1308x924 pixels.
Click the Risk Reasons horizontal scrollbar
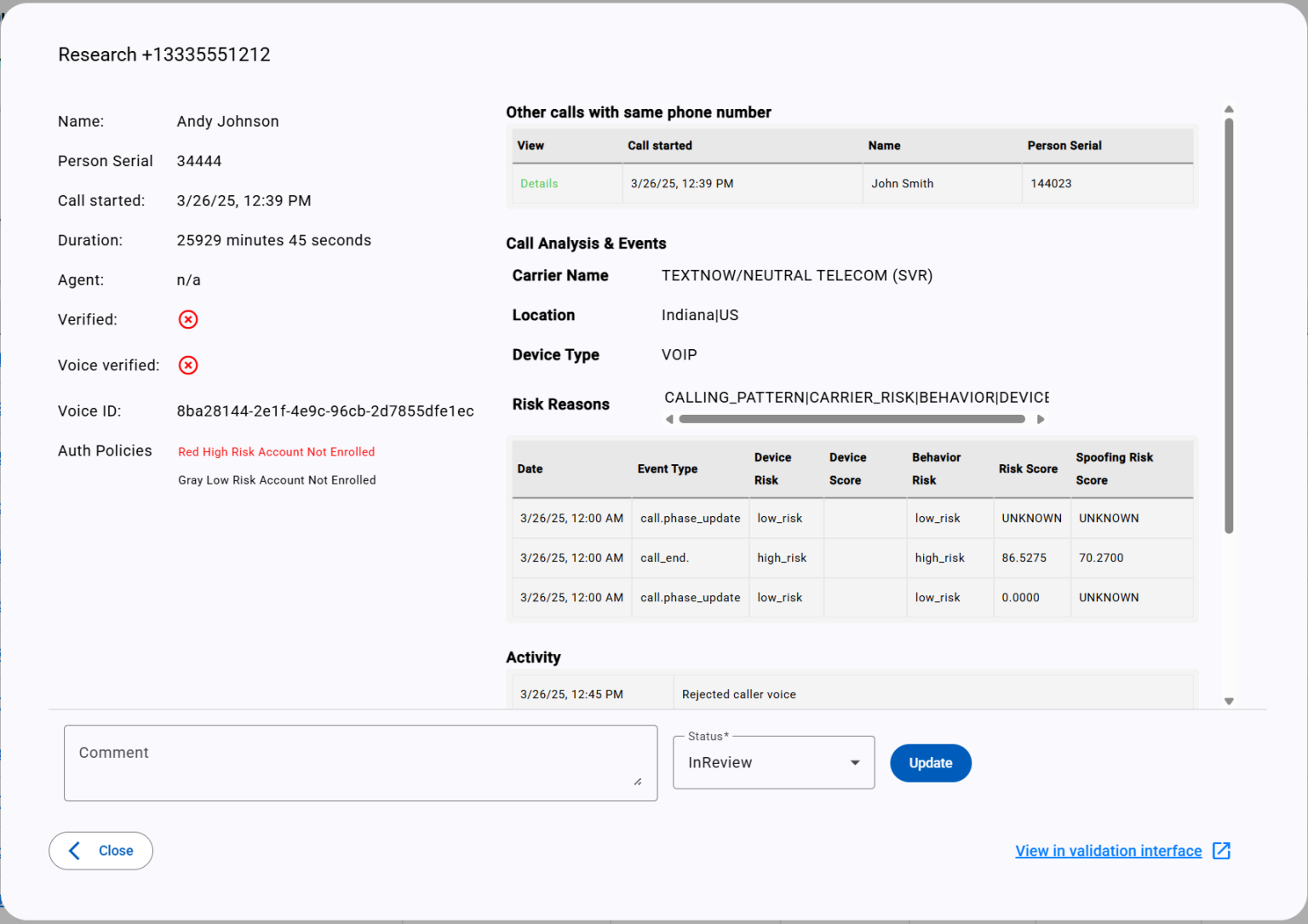tap(852, 419)
